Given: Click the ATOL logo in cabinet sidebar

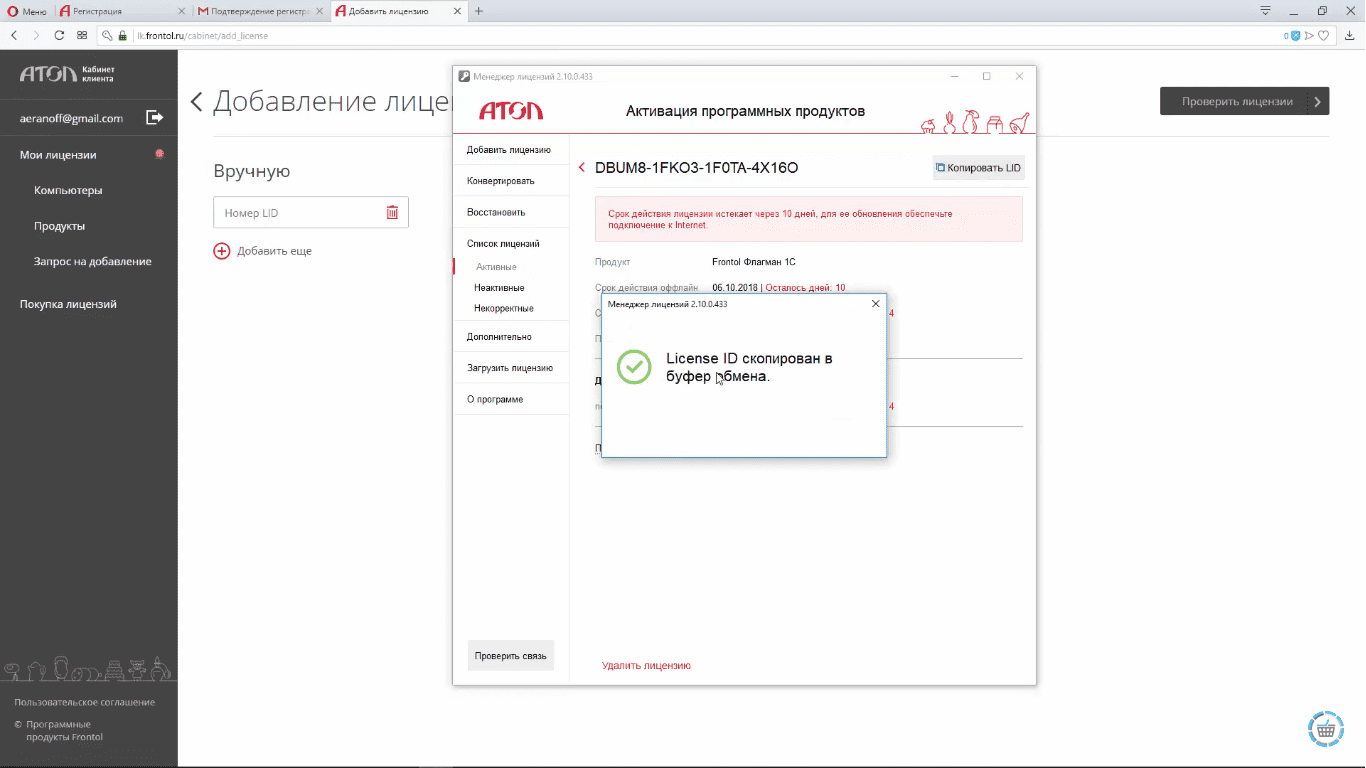Looking at the screenshot, I should coord(48,75).
